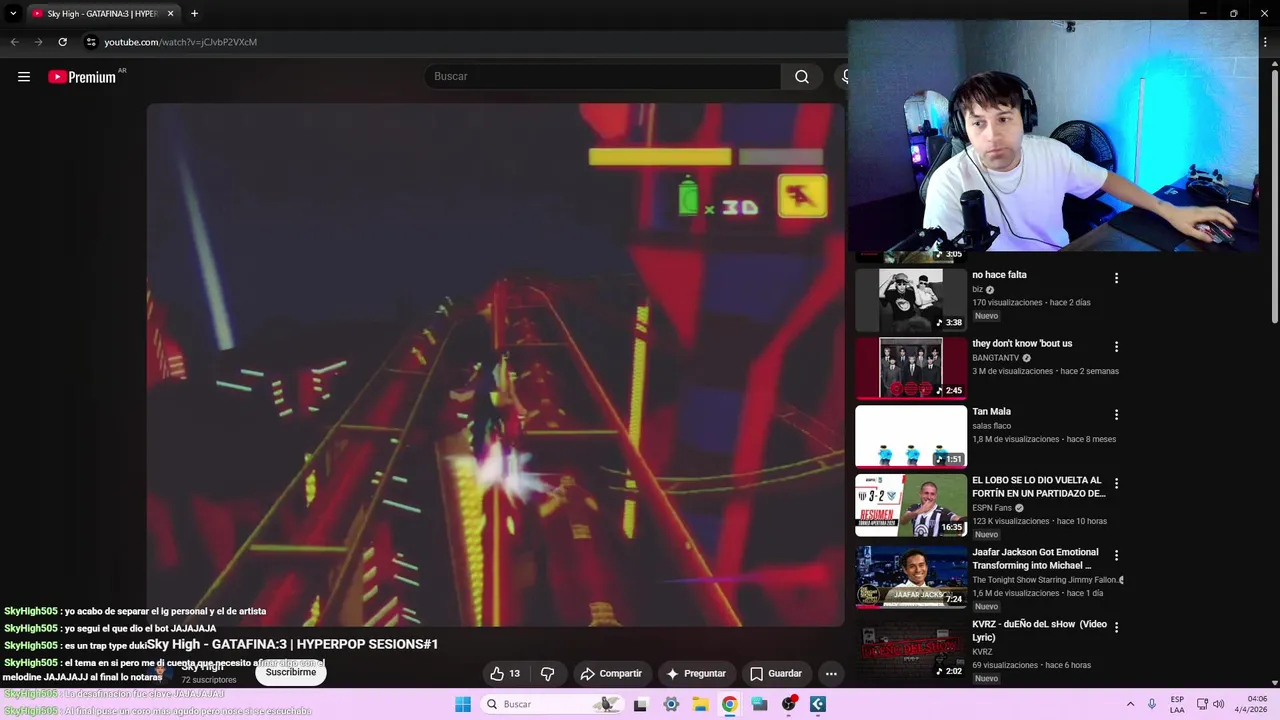Go to ESPN Fans channel name
Screen dimensions: 1280x720
pyautogui.click(x=992, y=508)
